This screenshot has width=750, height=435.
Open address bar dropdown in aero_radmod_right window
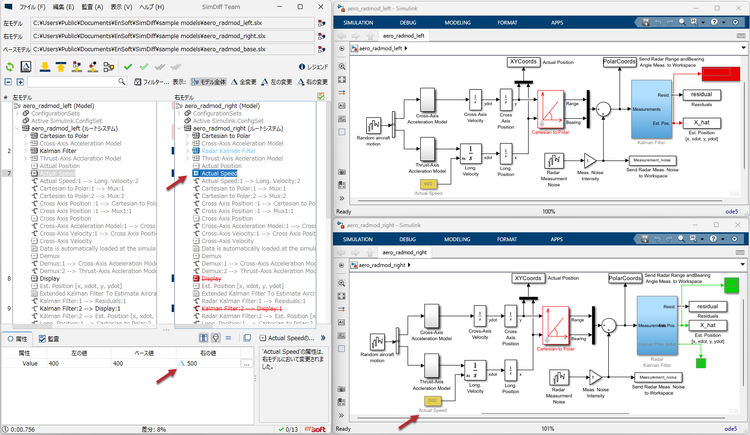tap(743, 264)
